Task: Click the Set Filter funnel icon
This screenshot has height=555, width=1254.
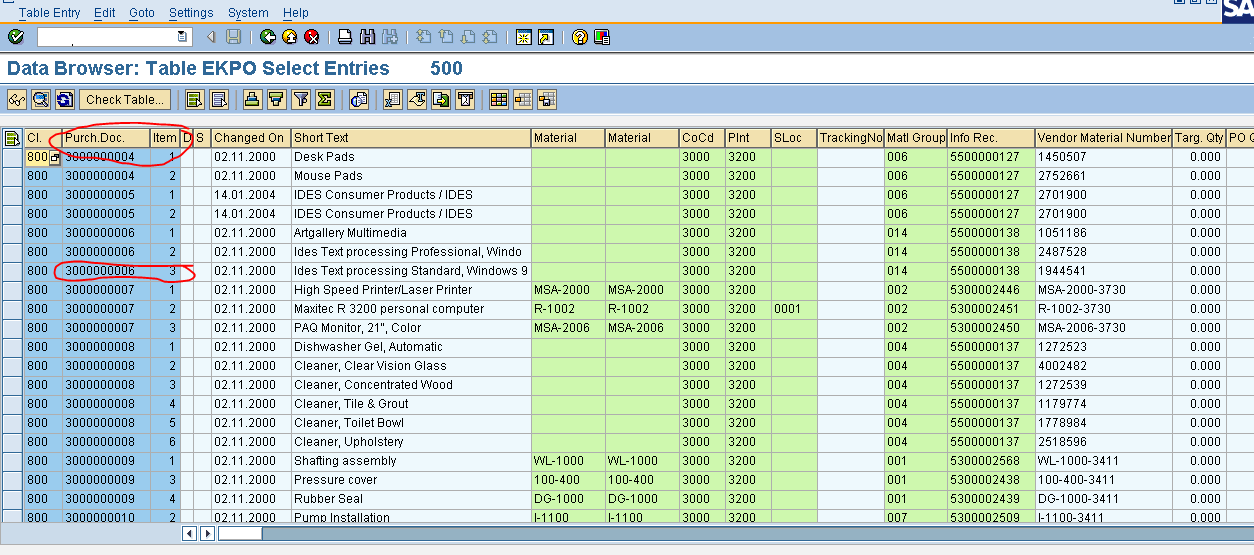Action: pyautogui.click(x=300, y=100)
